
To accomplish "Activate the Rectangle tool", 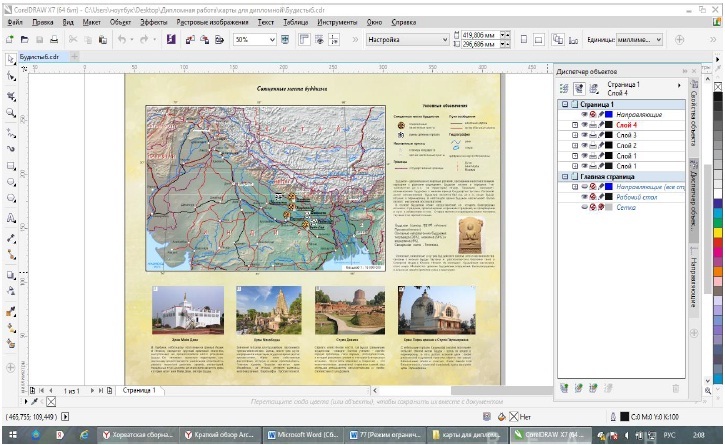I will click(10, 165).
